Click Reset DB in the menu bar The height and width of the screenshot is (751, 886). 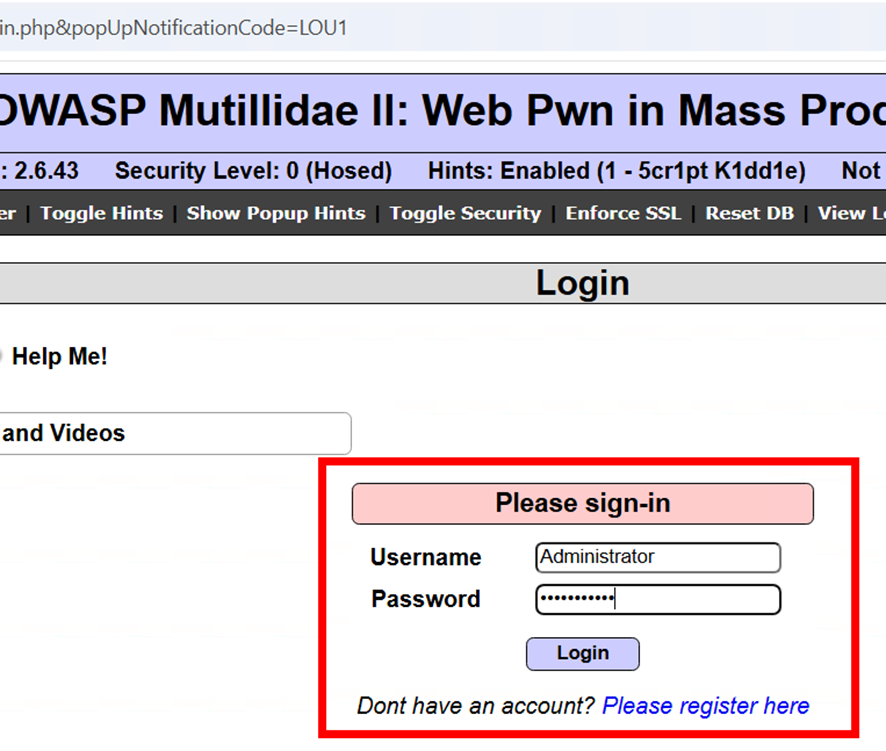tap(749, 213)
